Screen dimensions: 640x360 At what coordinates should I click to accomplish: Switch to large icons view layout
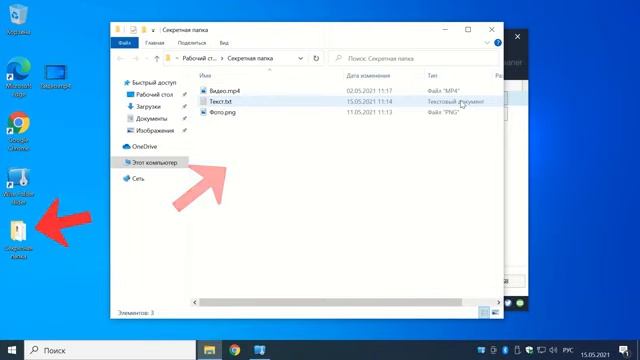point(495,313)
